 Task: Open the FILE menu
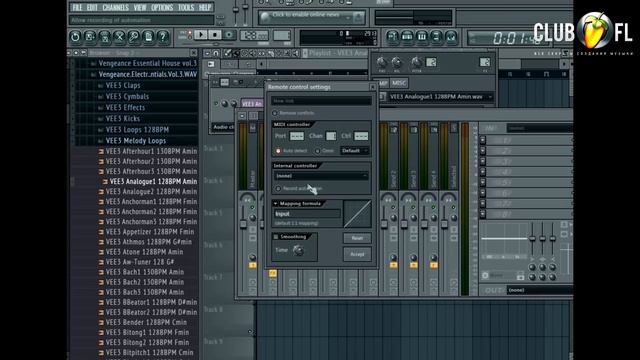tap(78, 7)
